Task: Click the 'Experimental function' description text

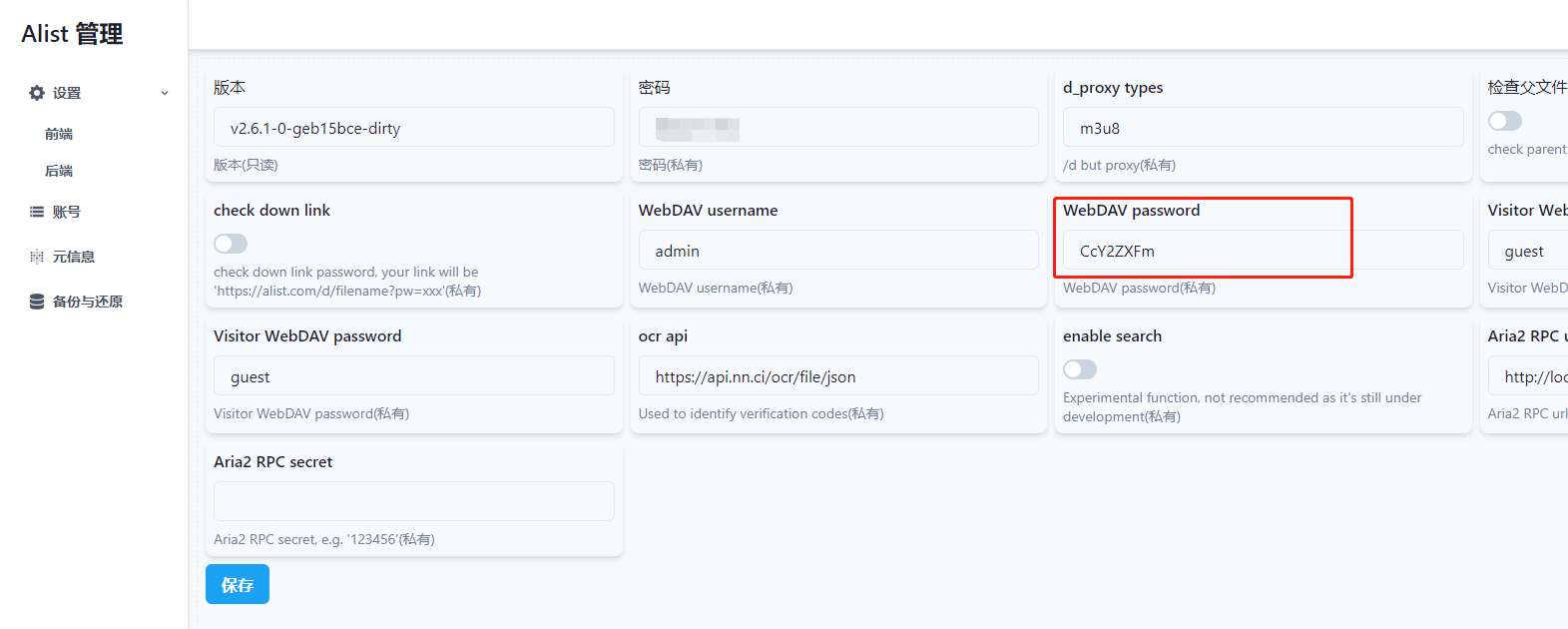Action: pos(1243,406)
